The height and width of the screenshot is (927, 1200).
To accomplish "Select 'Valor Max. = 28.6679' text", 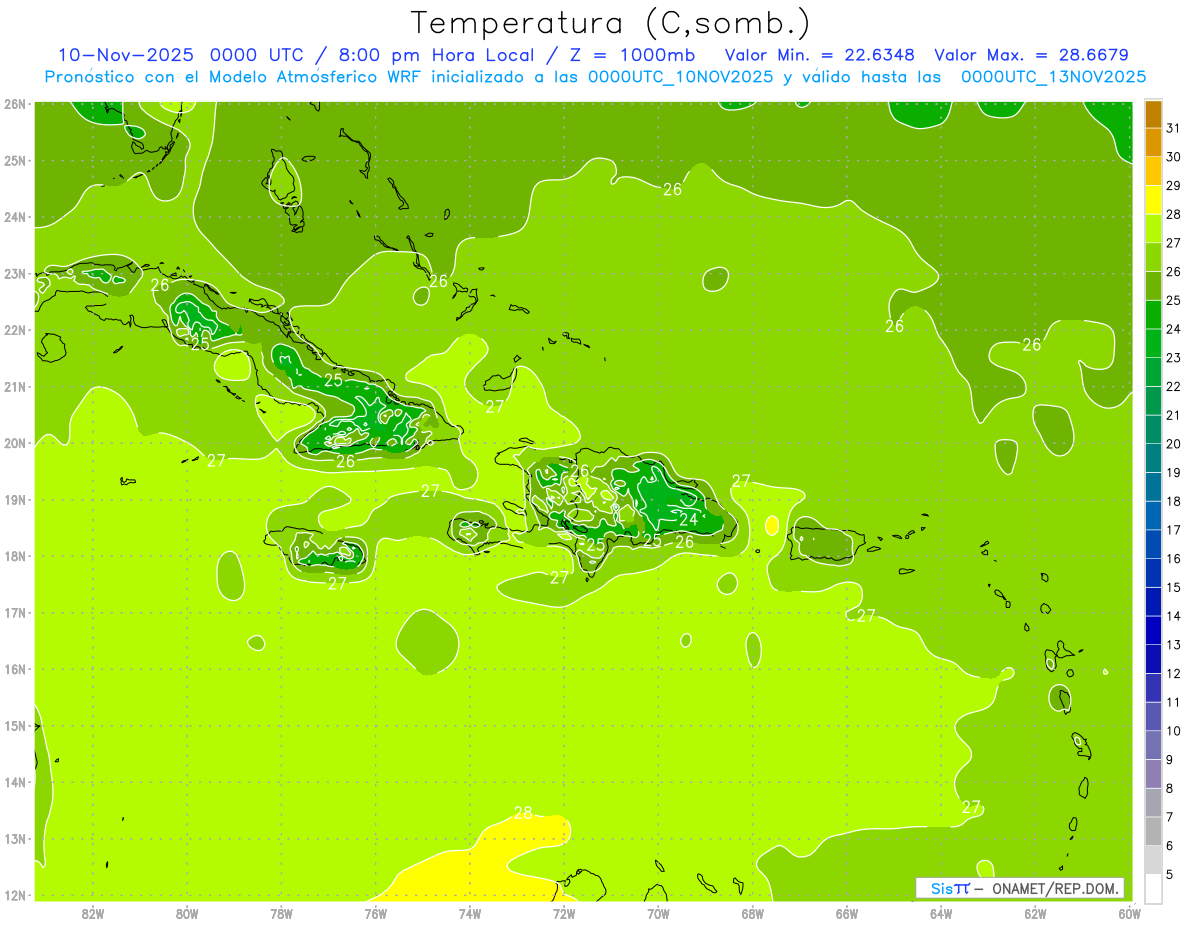I will coord(1030,55).
